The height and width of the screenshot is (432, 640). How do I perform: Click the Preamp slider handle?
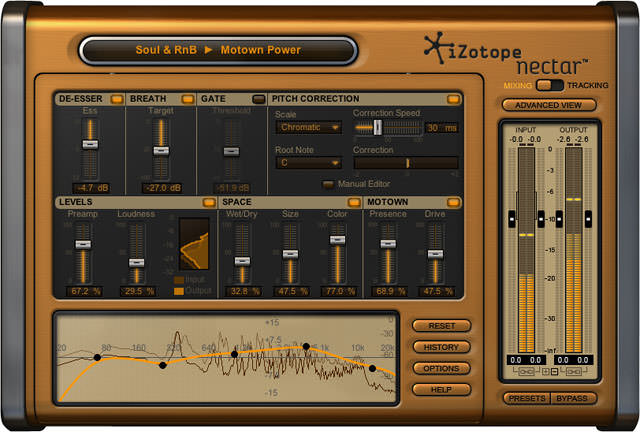pos(83,244)
